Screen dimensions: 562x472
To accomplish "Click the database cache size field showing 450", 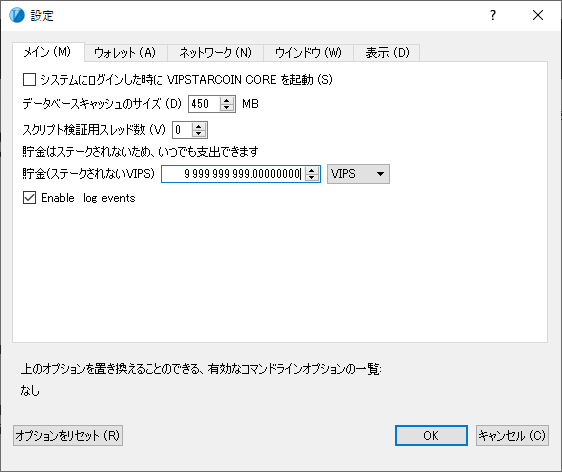I will tap(204, 104).
